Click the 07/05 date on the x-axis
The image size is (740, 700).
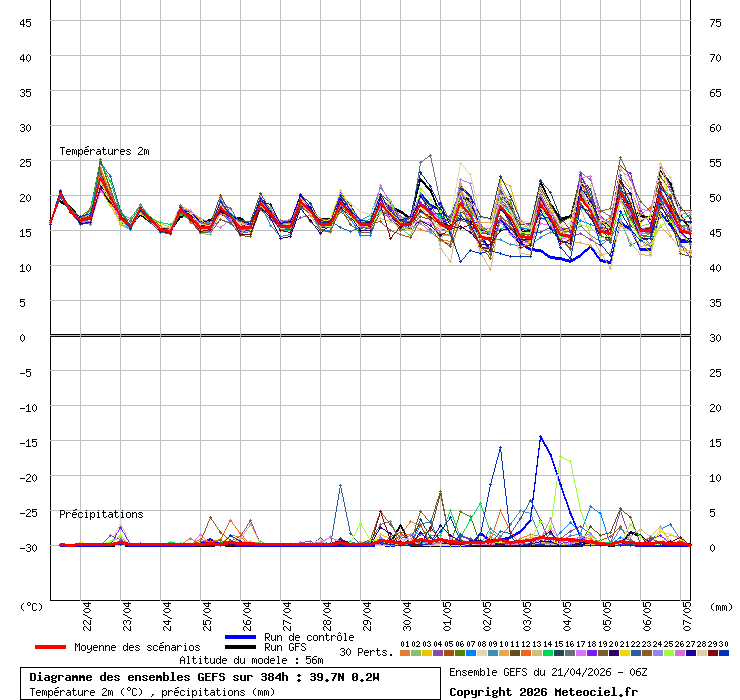686,612
